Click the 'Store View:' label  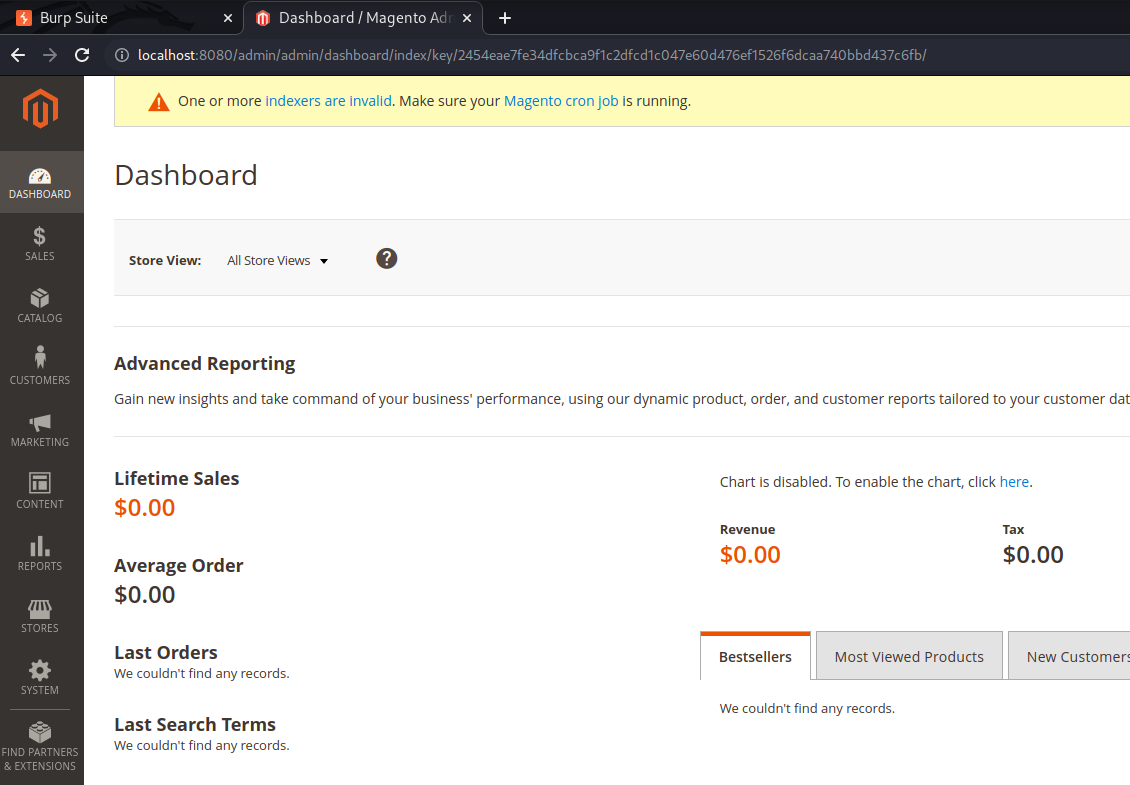click(x=165, y=261)
